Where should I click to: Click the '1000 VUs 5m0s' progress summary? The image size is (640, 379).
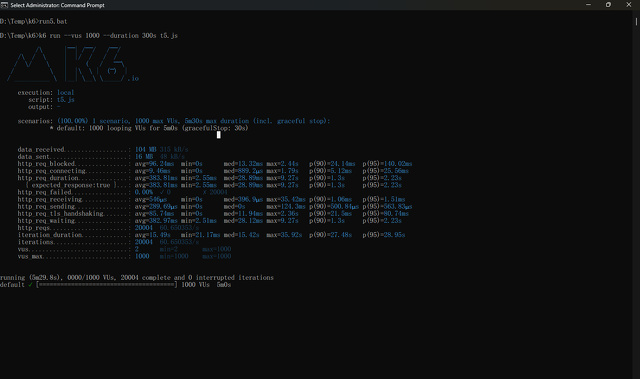206,285
